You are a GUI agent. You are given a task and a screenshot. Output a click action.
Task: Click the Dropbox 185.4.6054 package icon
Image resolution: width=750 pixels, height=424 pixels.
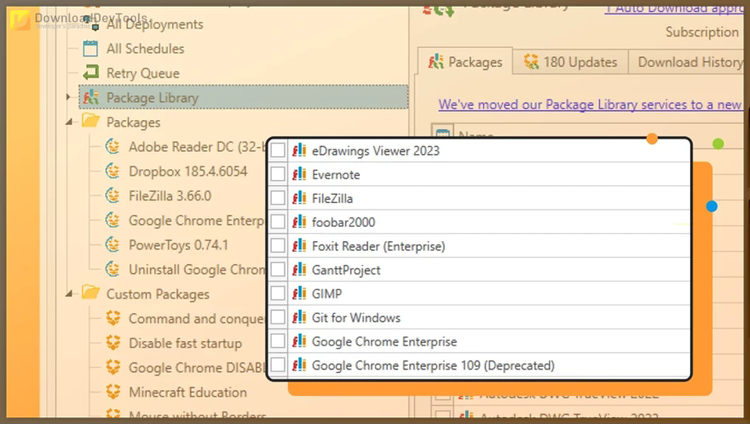coord(113,171)
